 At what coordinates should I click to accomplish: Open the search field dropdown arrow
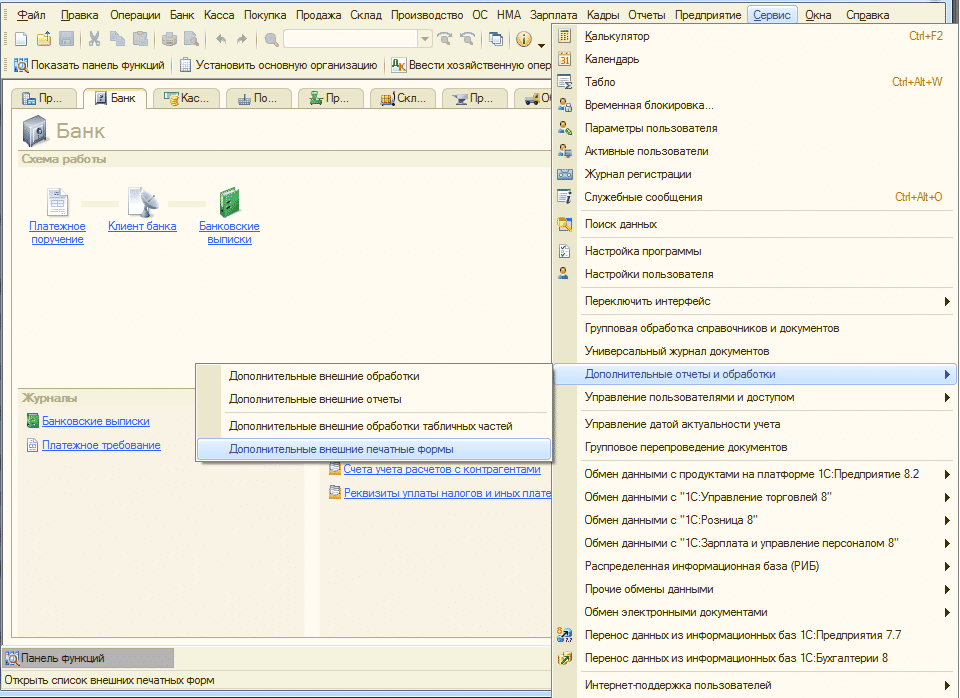[x=425, y=39]
